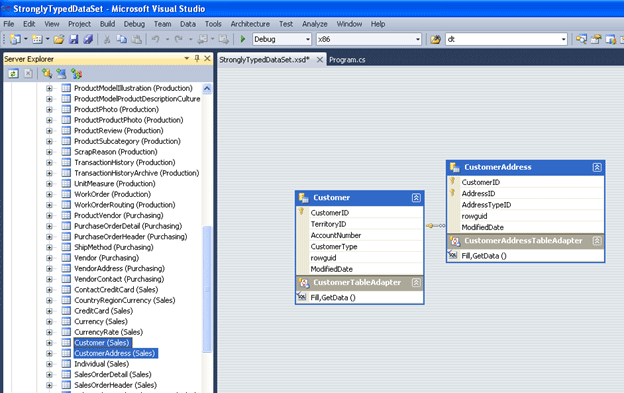Click the Start Debugging play icon
The height and width of the screenshot is (393, 624).
coord(243,39)
